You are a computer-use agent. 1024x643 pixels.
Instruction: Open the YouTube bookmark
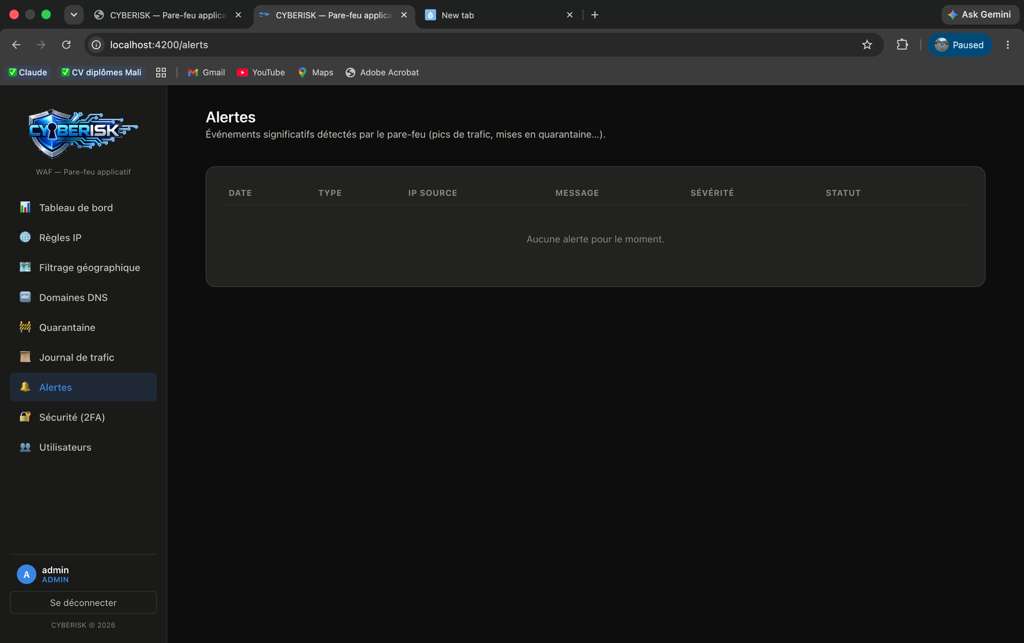[x=261, y=72]
